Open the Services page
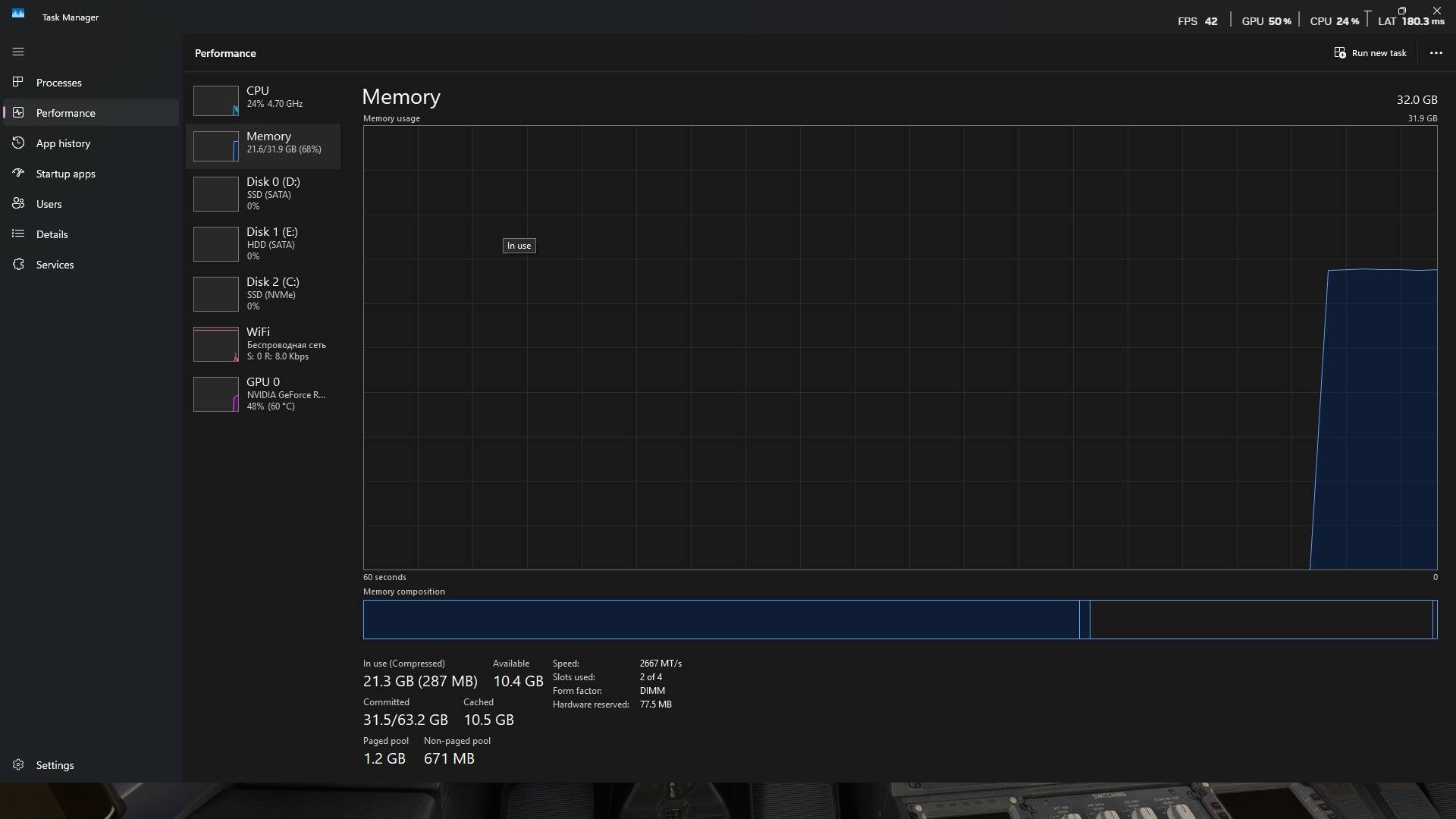 [x=91, y=264]
